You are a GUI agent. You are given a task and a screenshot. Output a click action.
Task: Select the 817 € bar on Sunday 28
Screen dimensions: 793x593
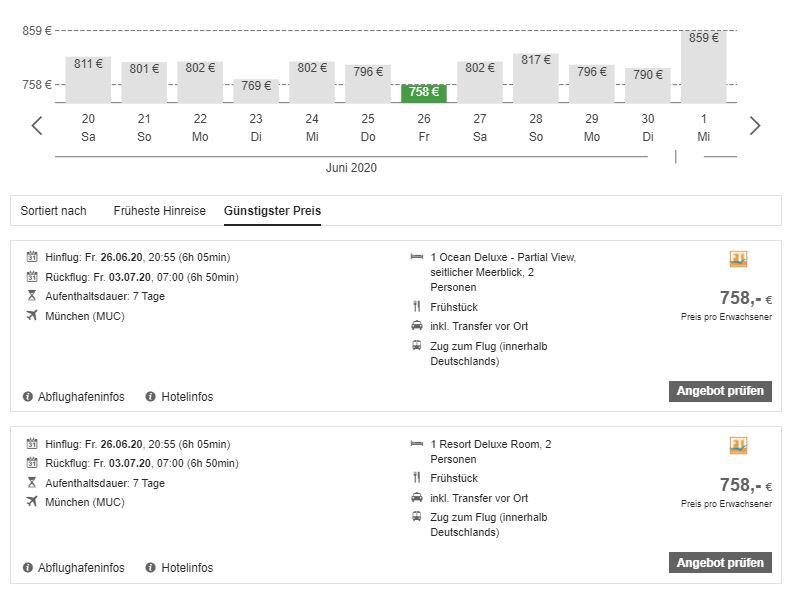(536, 77)
